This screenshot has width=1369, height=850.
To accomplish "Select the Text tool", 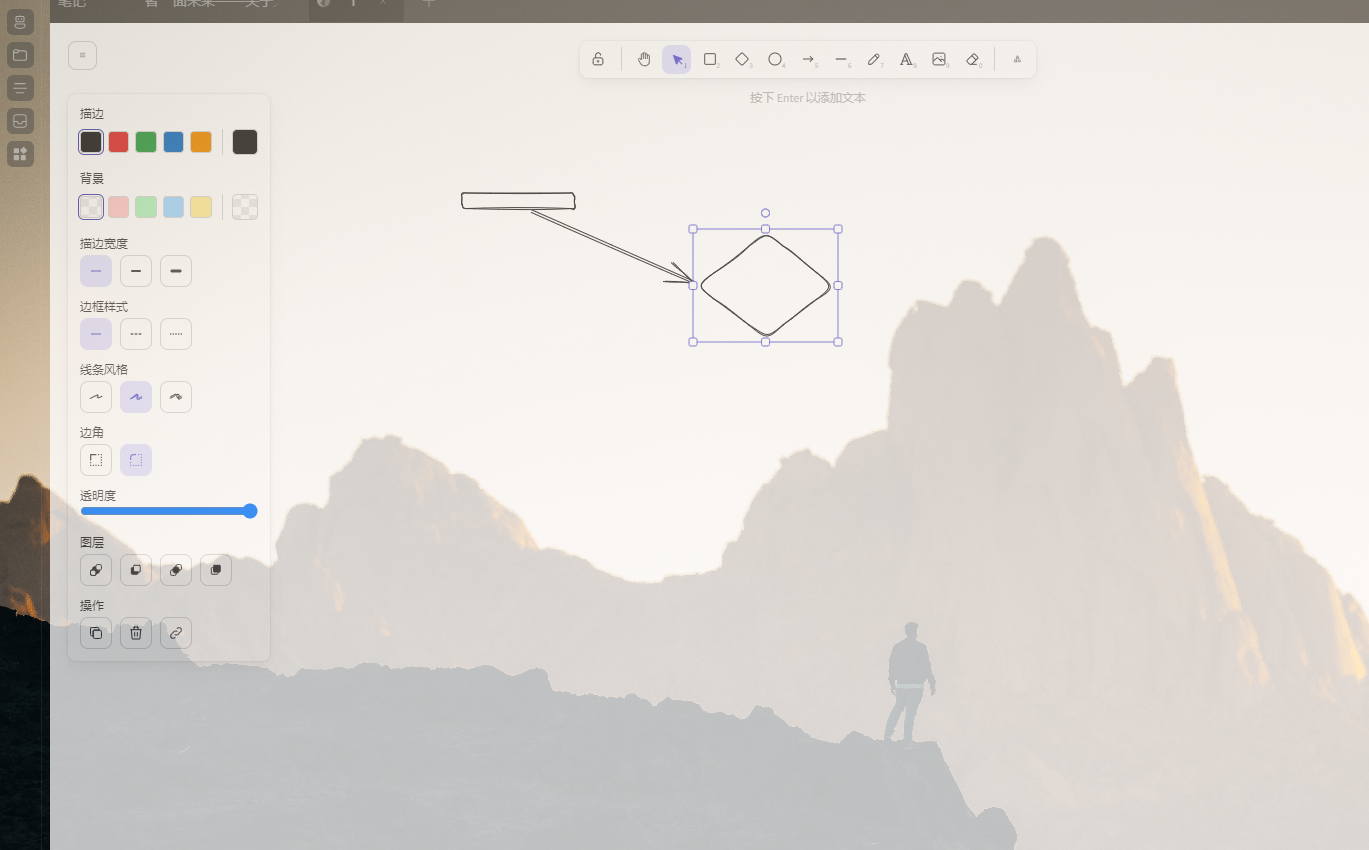I will point(906,60).
